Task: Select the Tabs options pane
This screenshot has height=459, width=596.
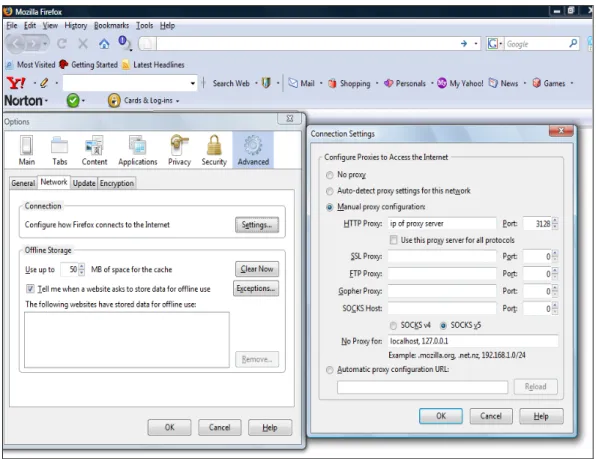Action: (x=60, y=150)
